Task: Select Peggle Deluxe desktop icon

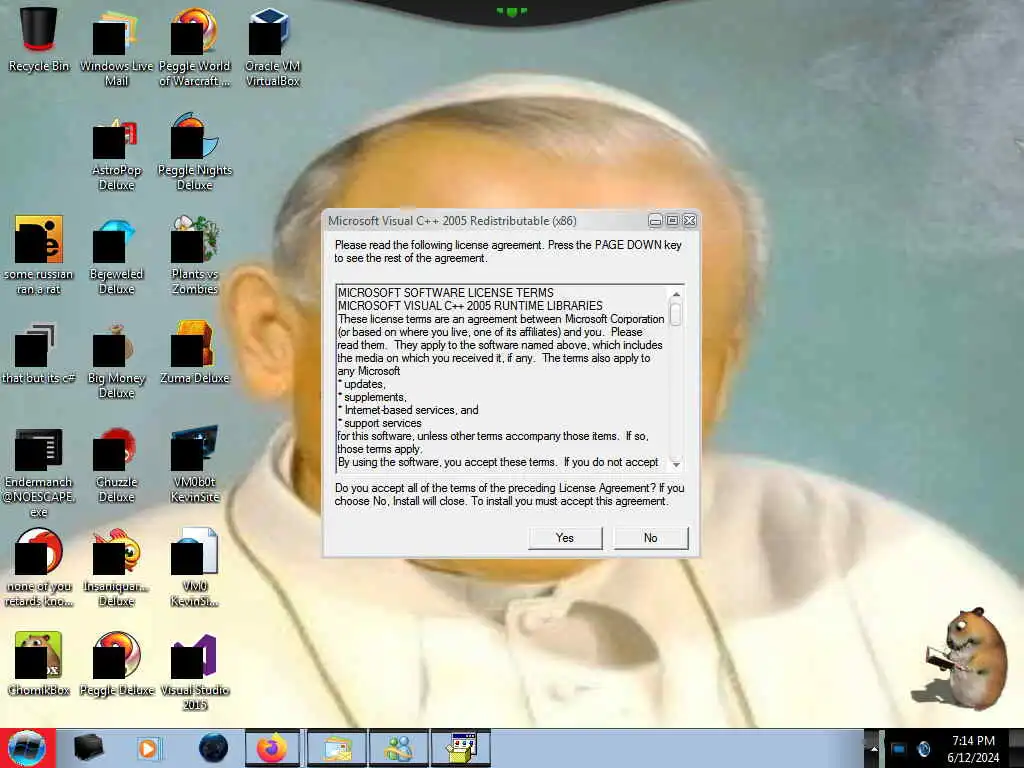Action: (116, 663)
